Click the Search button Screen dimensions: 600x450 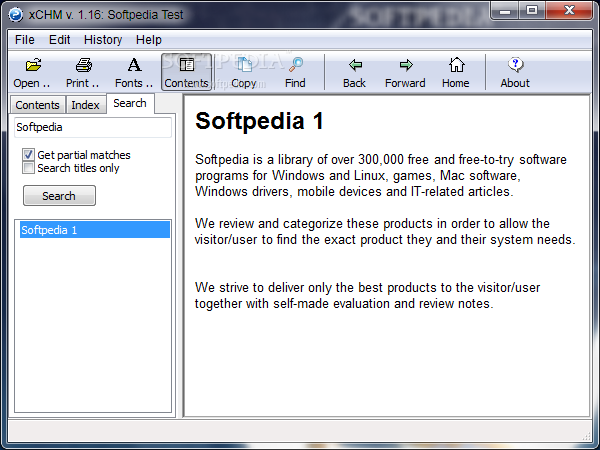click(x=59, y=196)
